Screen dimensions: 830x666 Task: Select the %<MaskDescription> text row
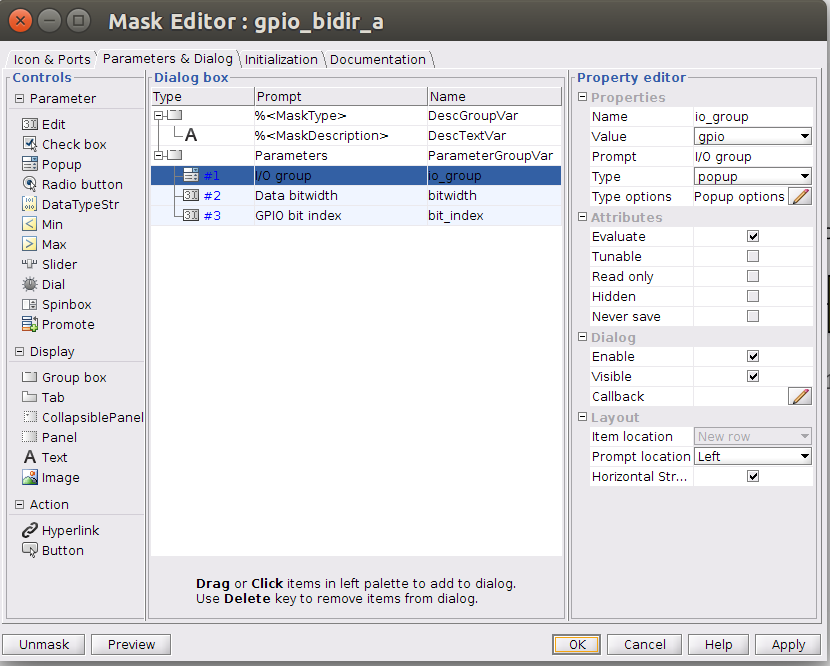(356, 136)
